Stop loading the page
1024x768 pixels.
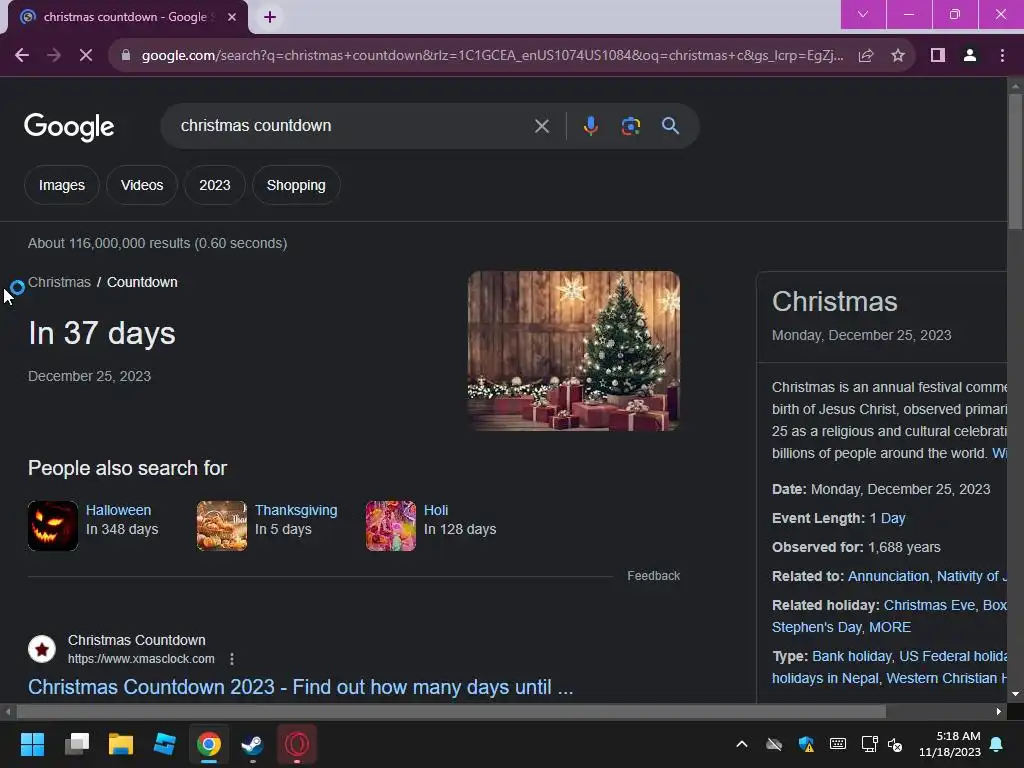click(86, 56)
